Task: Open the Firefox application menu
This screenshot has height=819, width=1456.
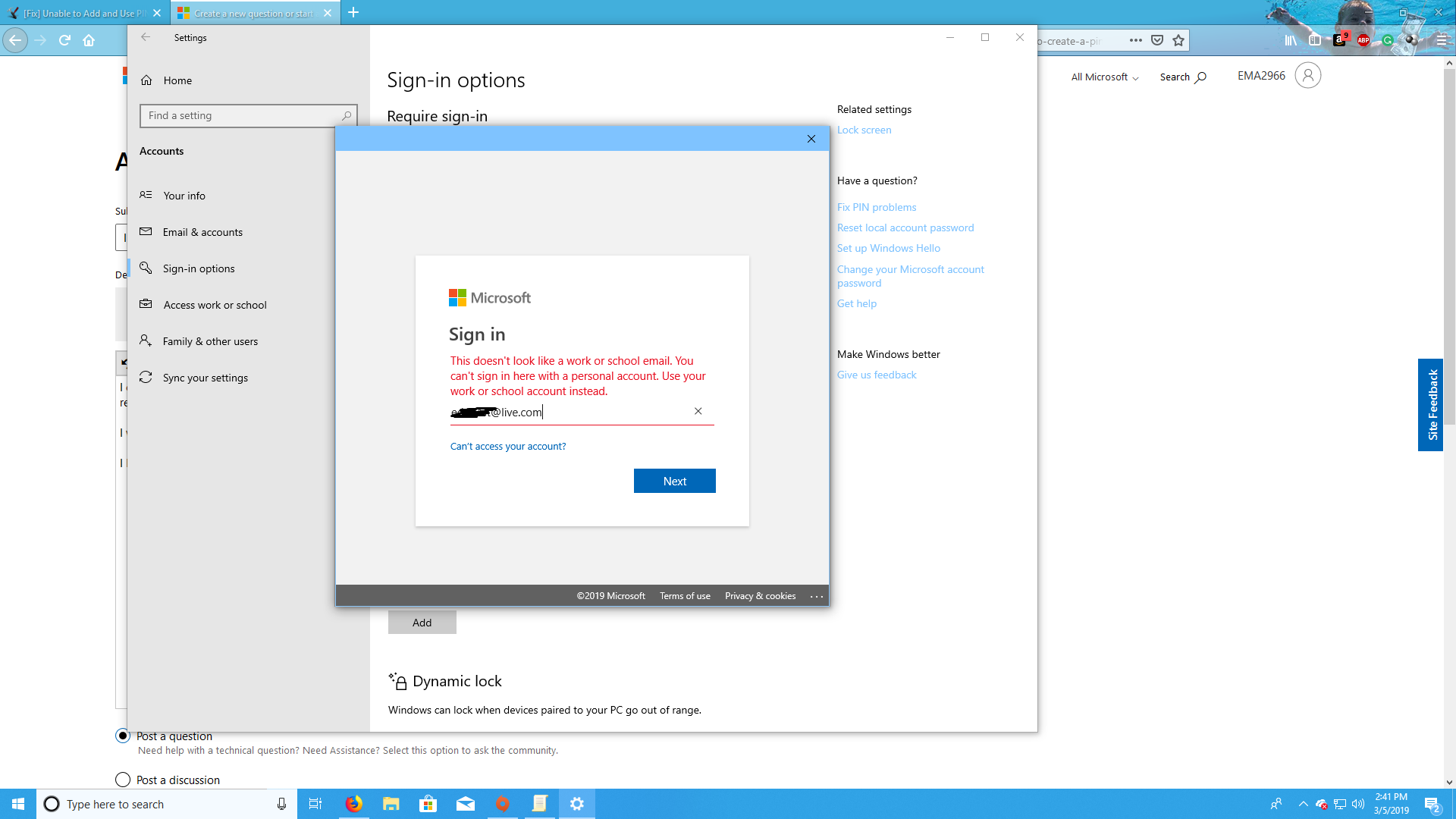Action: pyautogui.click(x=1439, y=41)
